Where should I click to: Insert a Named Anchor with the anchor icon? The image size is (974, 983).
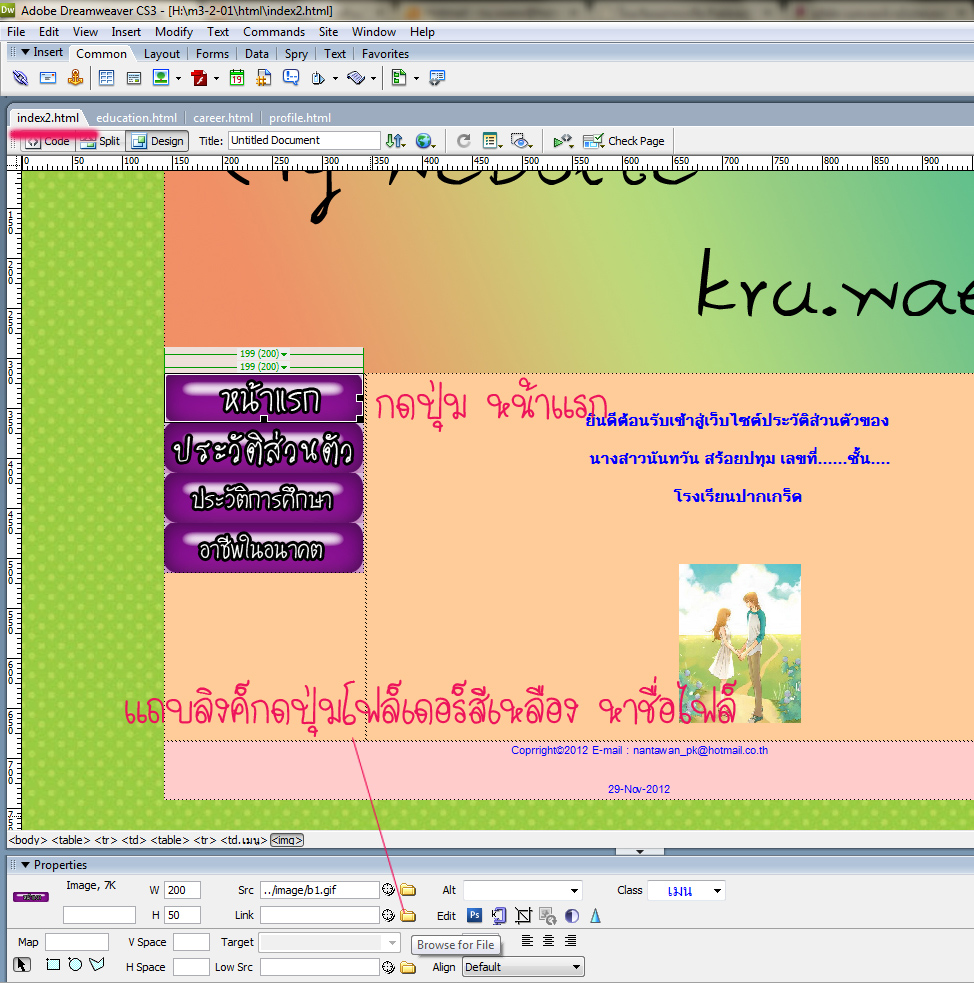[x=75, y=78]
